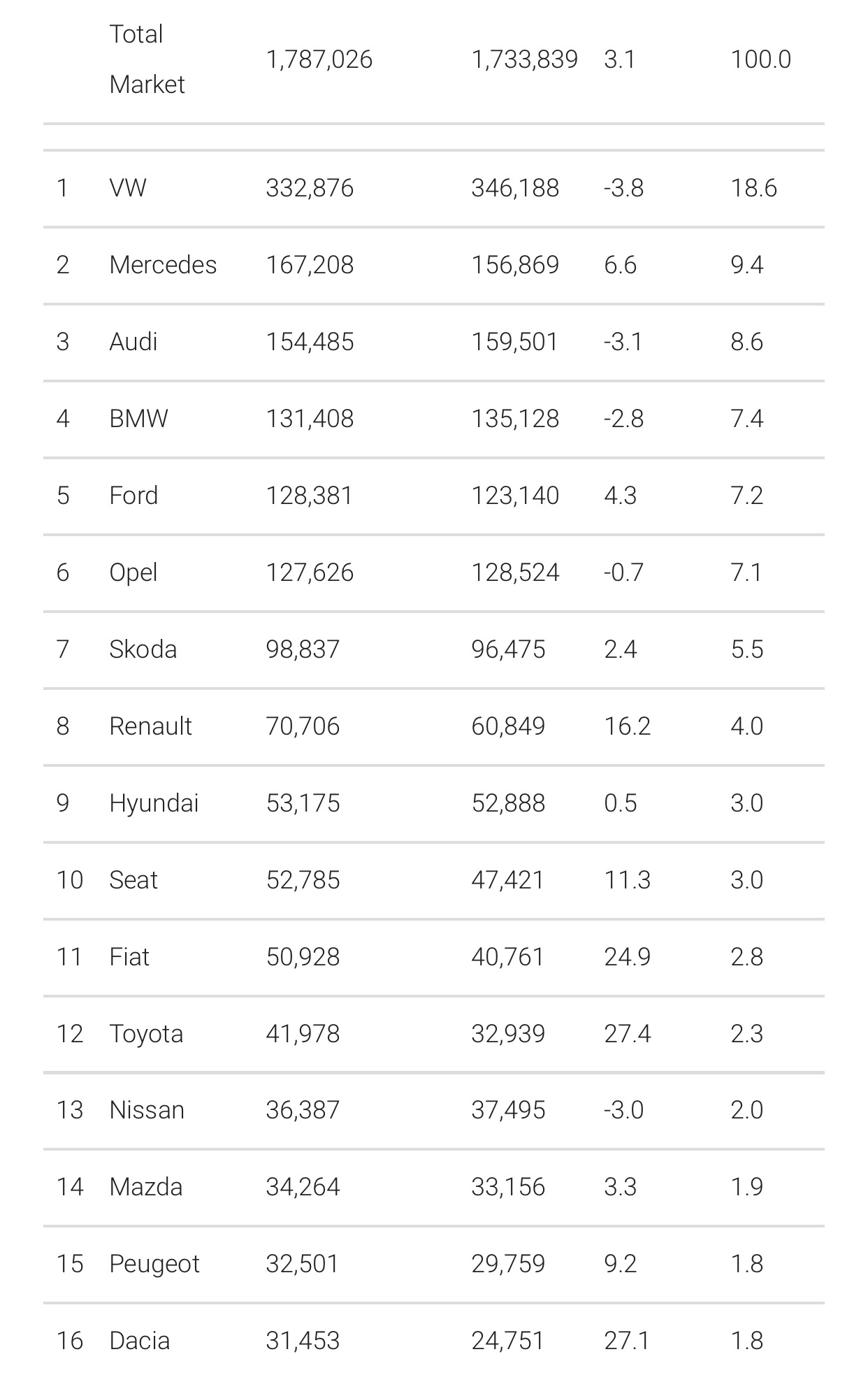This screenshot has height=1375, width=868.
Task: Select Seat's 47,421 previous figure
Action: pos(508,880)
